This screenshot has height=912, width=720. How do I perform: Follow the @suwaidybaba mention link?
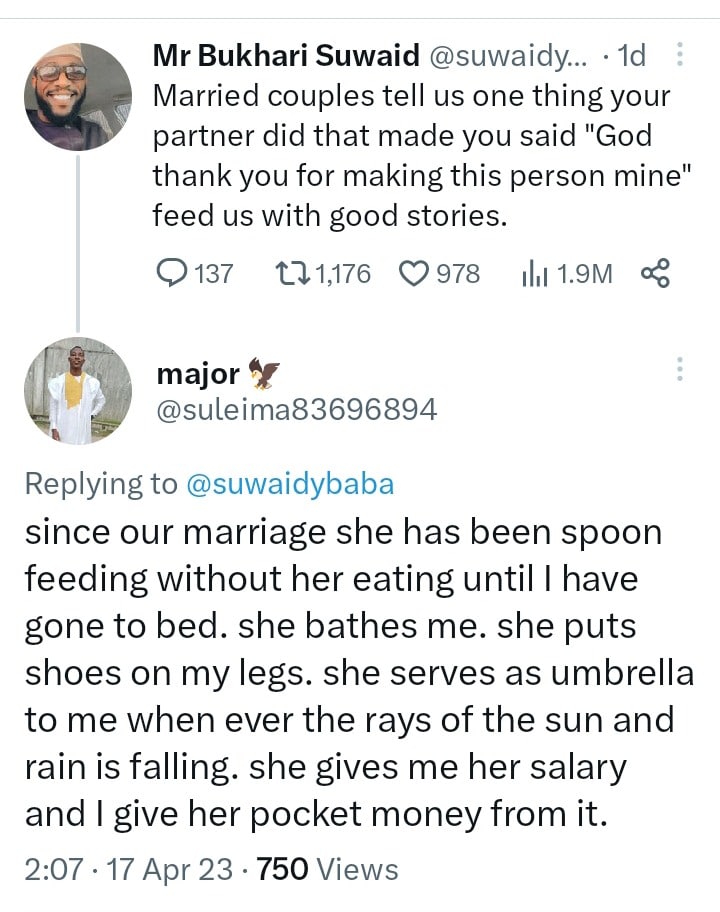(290, 484)
